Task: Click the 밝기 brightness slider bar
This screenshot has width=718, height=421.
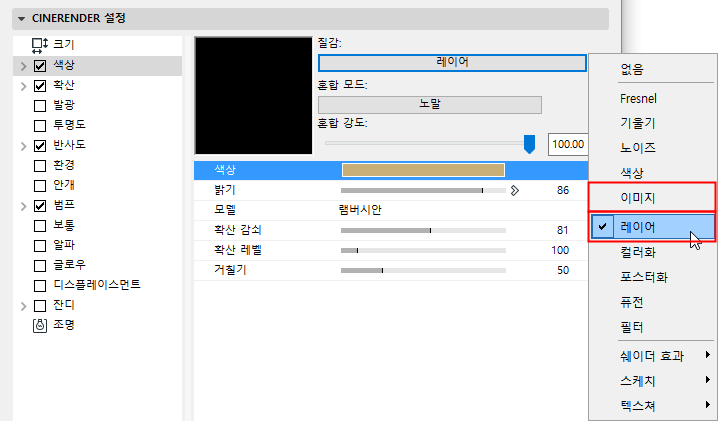Action: (423, 190)
